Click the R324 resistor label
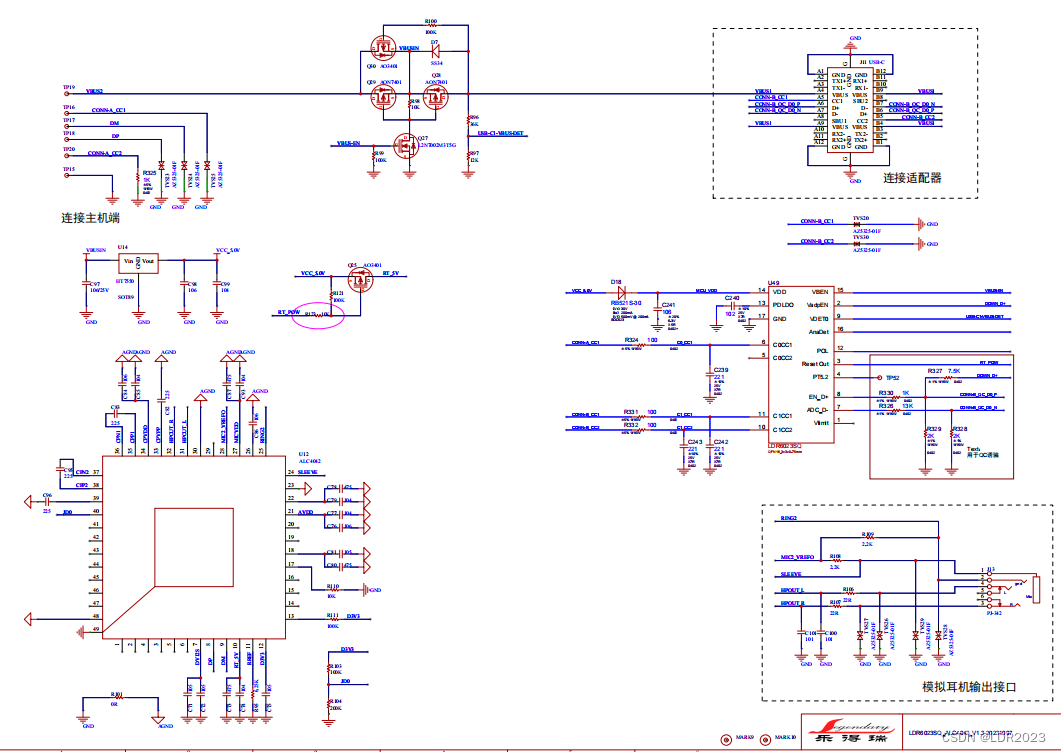The height and width of the screenshot is (752, 1061). [x=631, y=340]
